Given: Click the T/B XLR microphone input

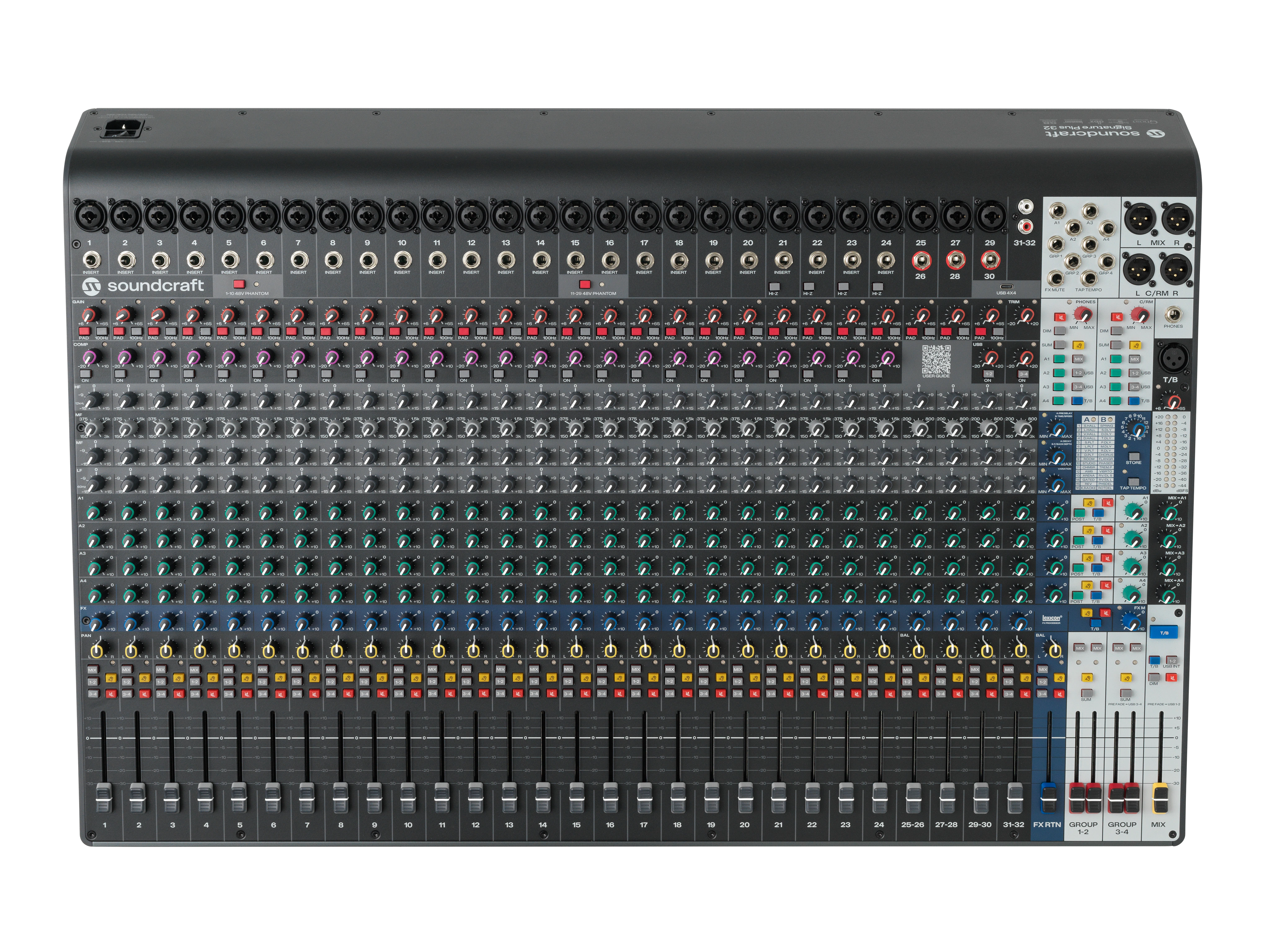Looking at the screenshot, I should (x=1174, y=358).
